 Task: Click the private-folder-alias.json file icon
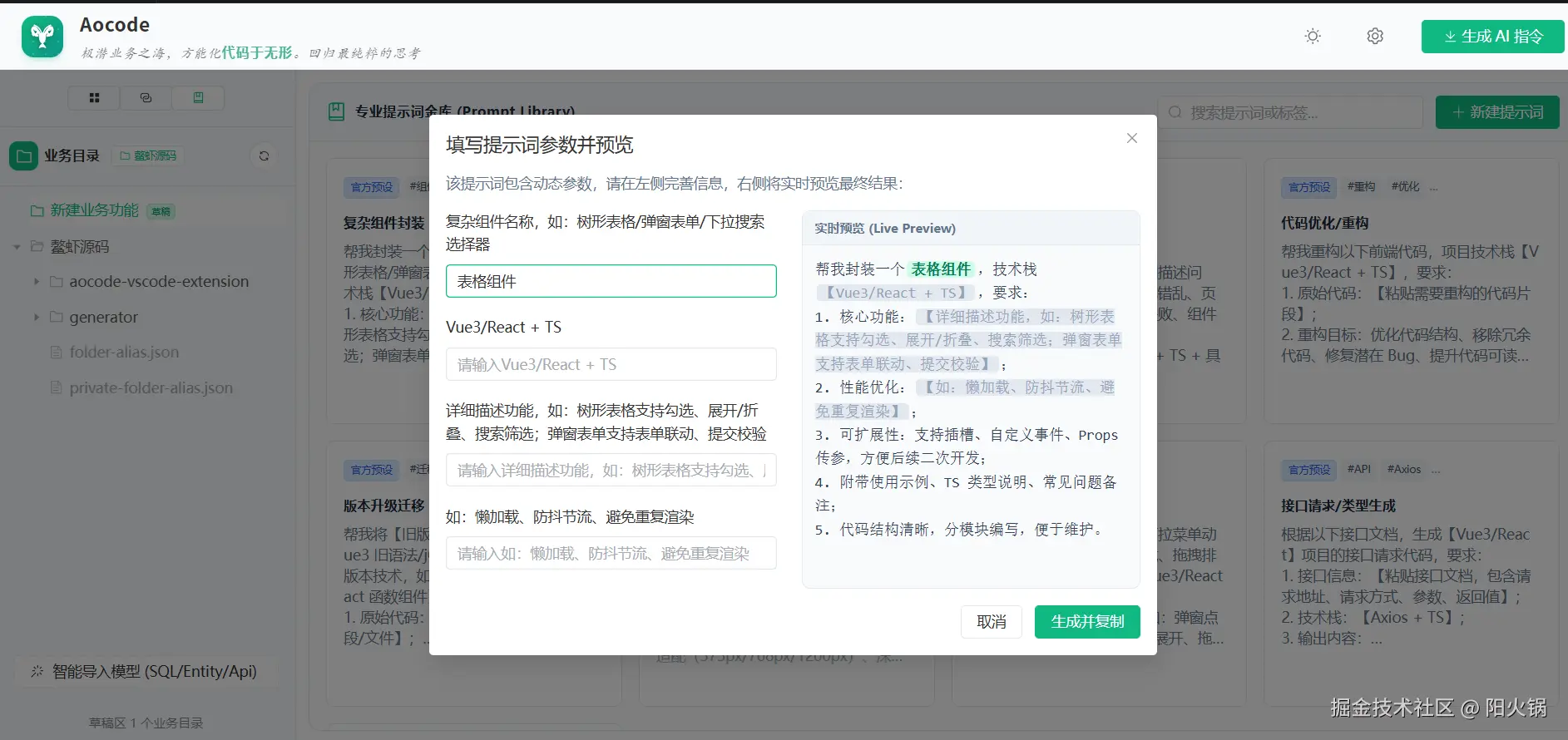(x=57, y=388)
